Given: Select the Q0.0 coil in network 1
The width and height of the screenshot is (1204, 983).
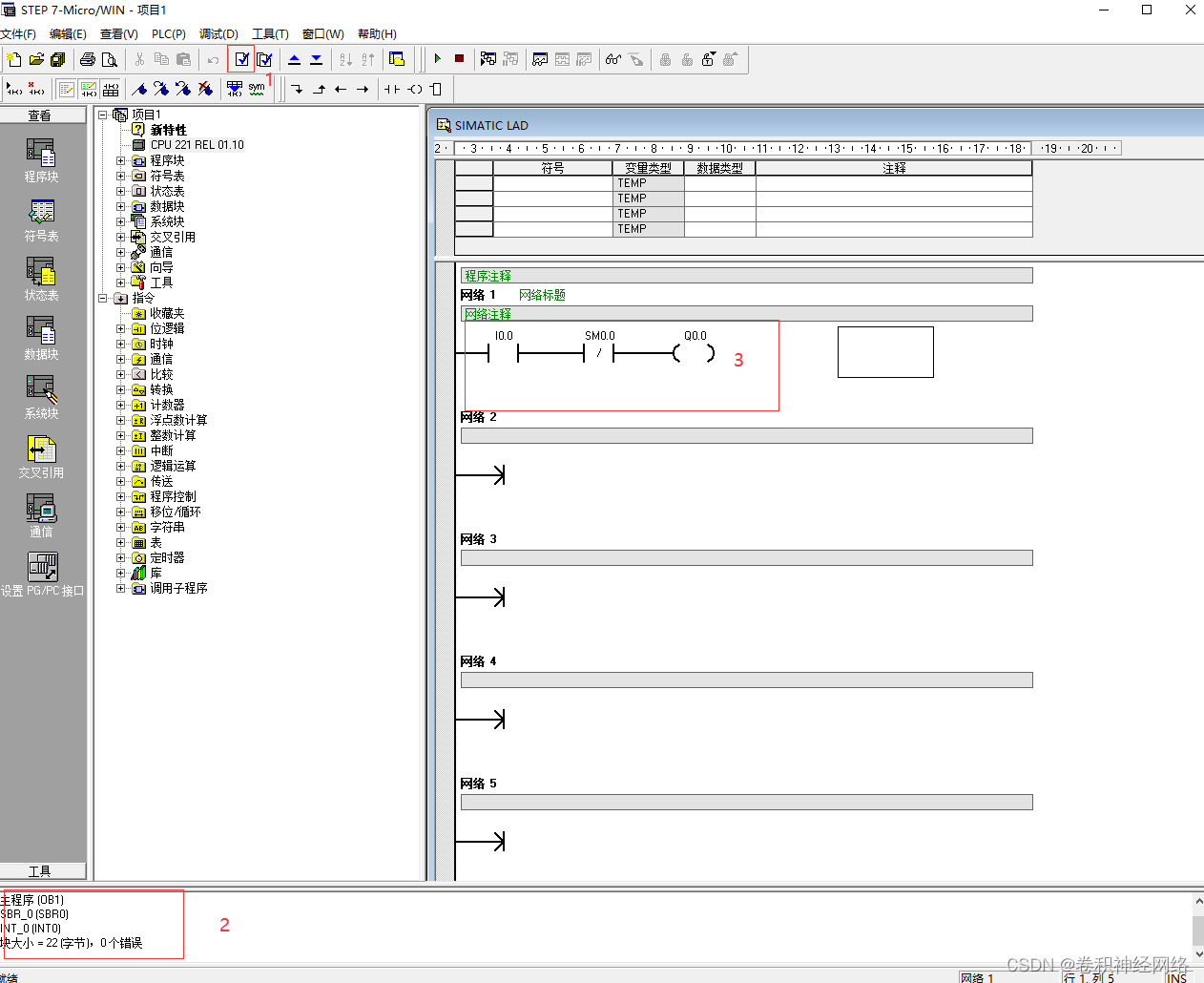Looking at the screenshot, I should [694, 353].
